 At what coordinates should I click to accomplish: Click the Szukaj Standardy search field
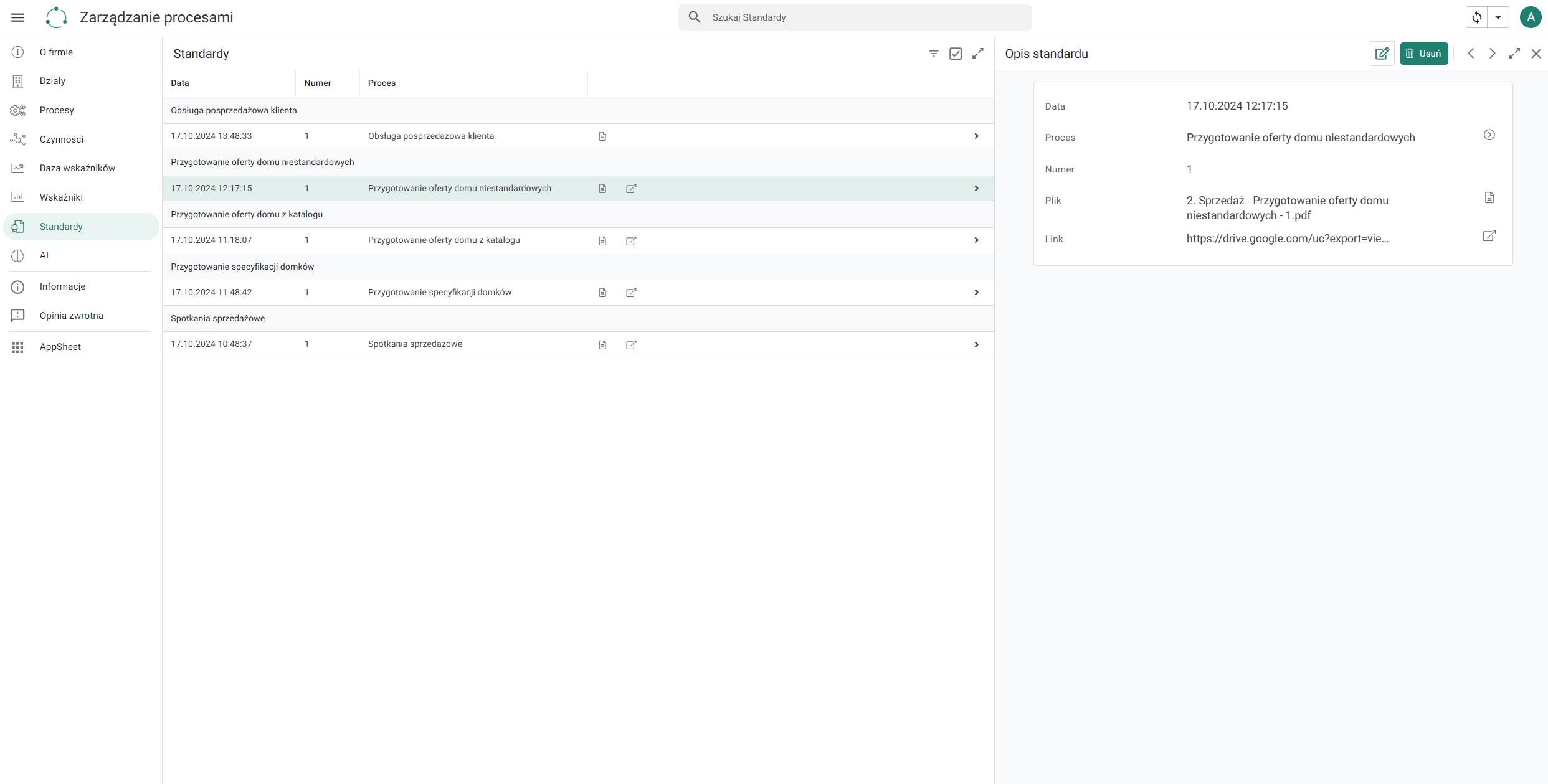(x=855, y=17)
